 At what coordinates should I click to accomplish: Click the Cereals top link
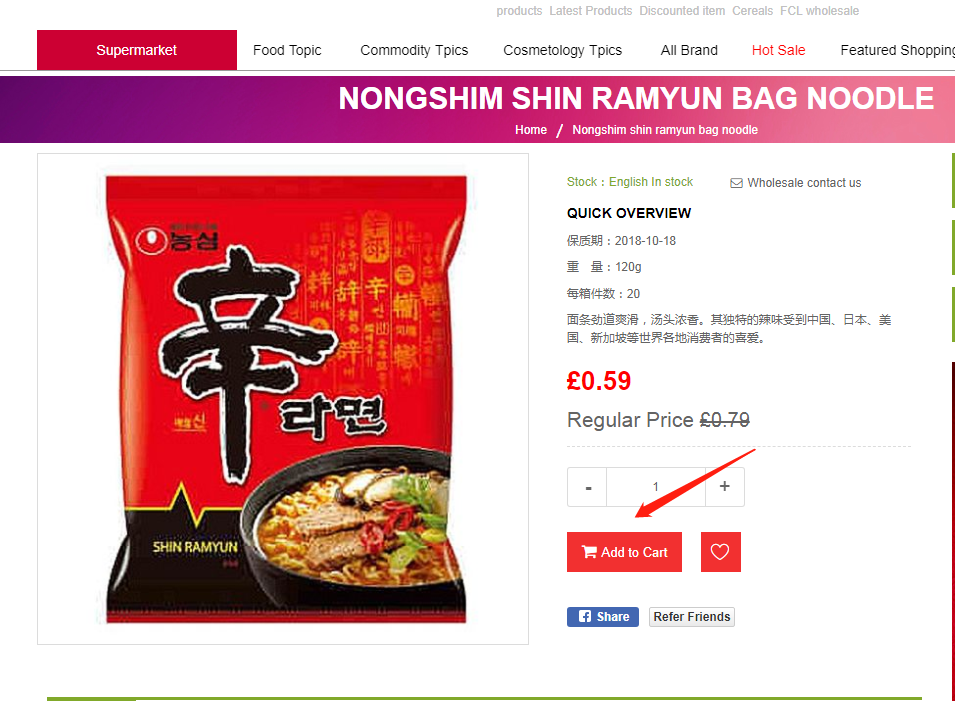pos(752,11)
